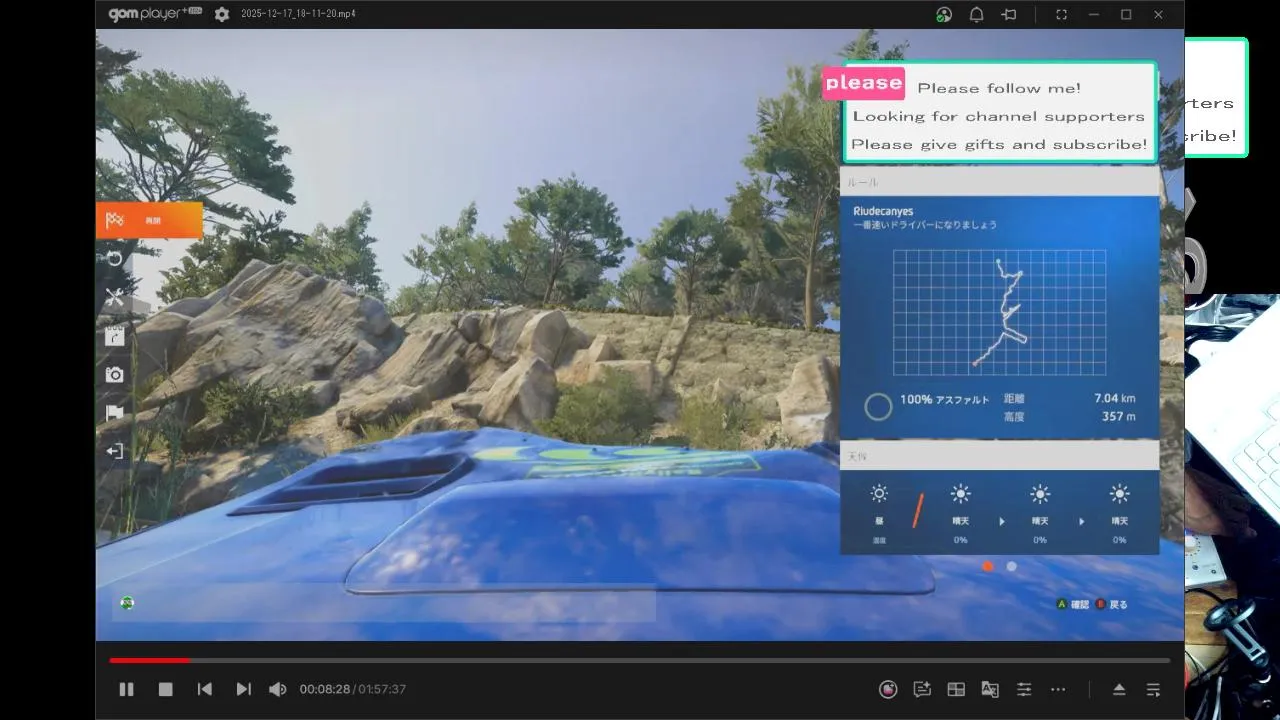Click the in-game exit door icon
This screenshot has height=720, width=1280.
pyautogui.click(x=114, y=451)
